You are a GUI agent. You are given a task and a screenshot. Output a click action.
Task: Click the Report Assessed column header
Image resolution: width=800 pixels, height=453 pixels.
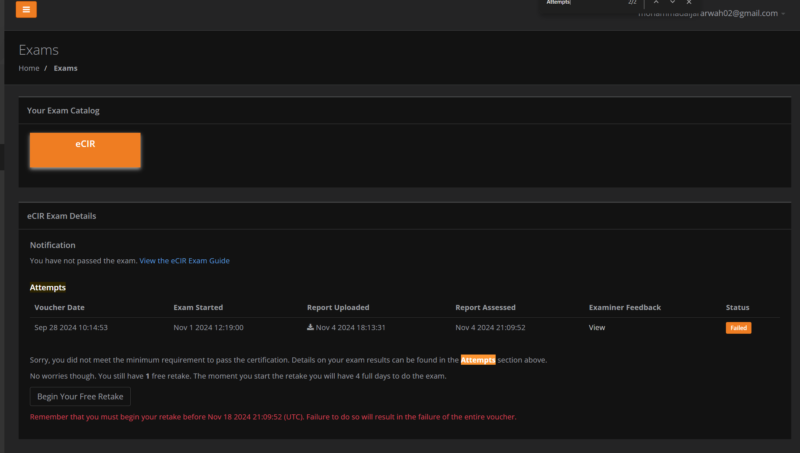485,307
